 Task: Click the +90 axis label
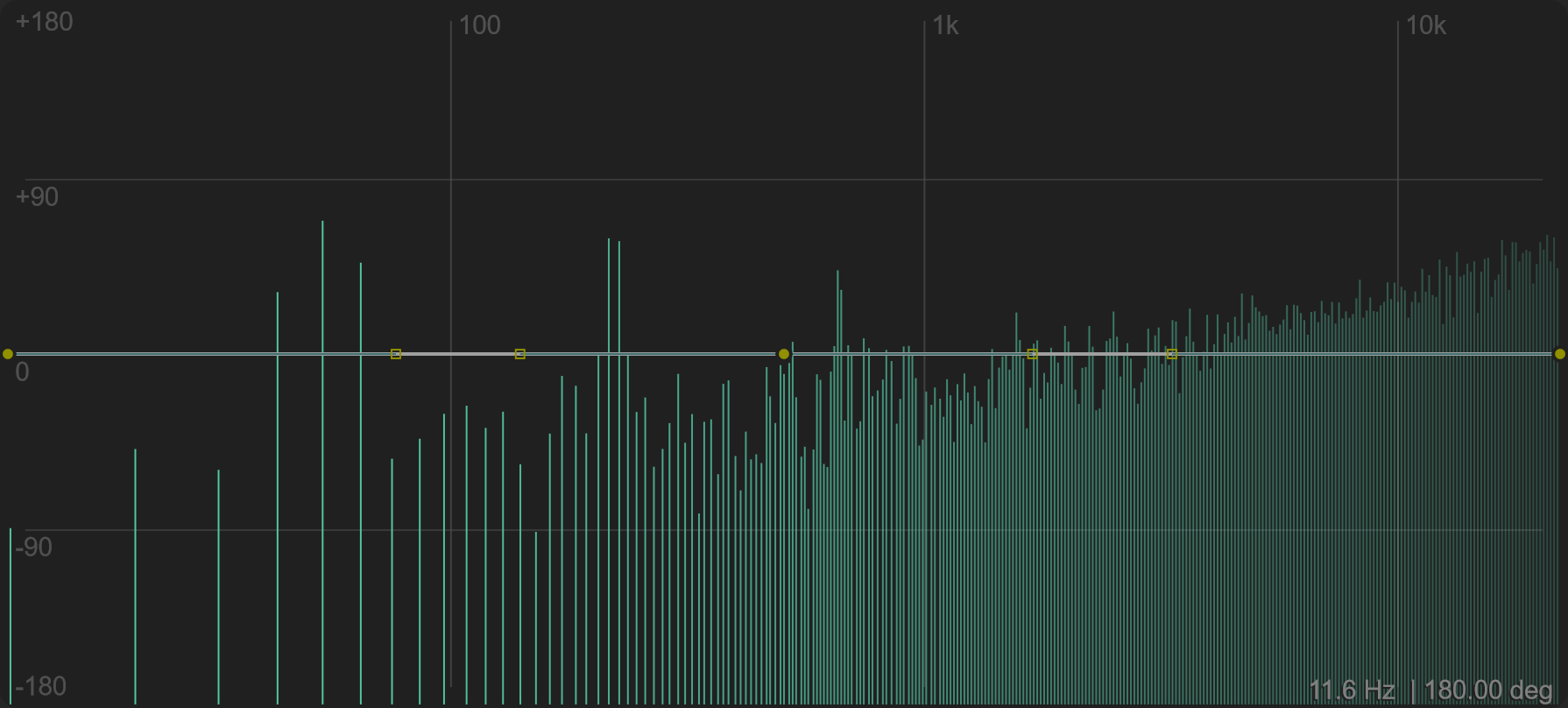38,197
